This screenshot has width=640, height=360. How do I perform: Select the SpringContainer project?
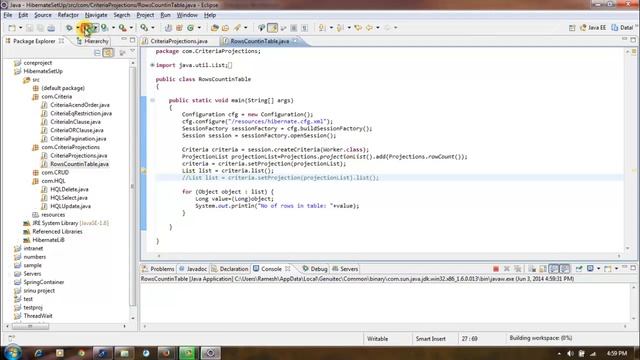(x=44, y=282)
